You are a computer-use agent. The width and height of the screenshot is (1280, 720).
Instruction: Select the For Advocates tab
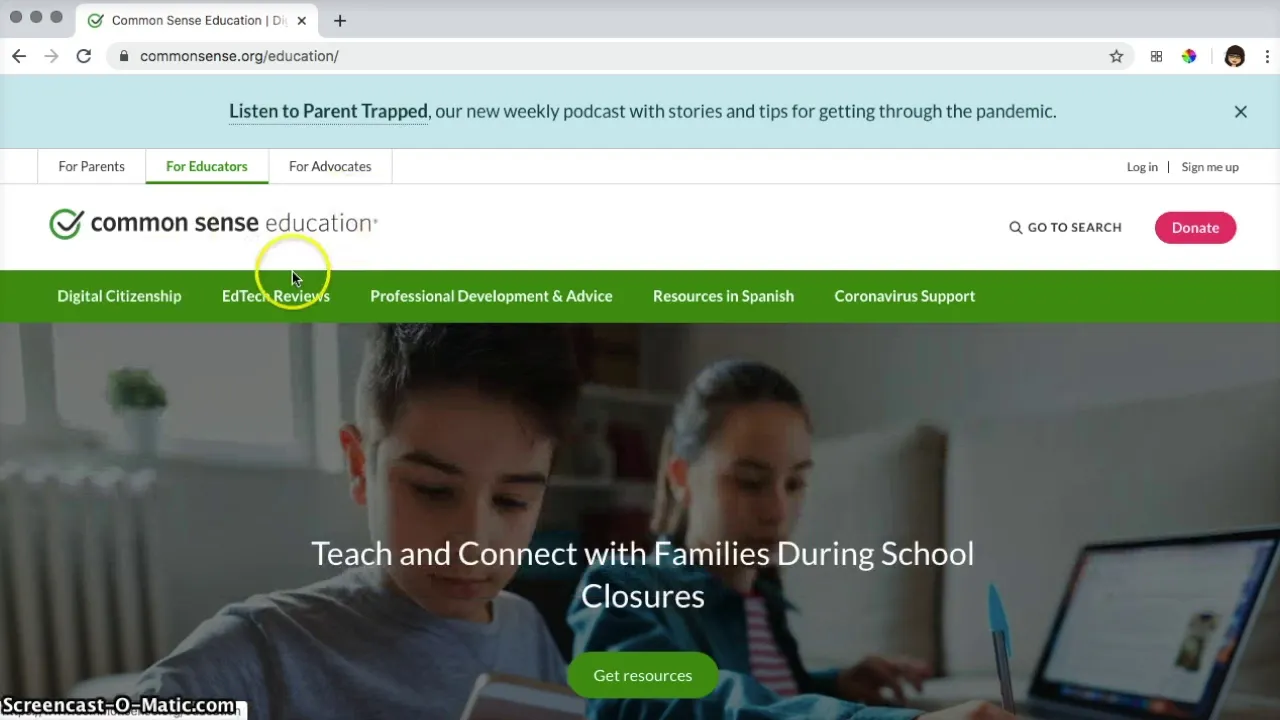pos(330,166)
